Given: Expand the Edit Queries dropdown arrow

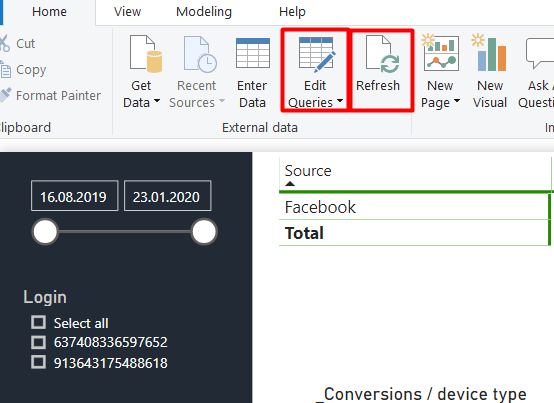Looking at the screenshot, I should (340, 101).
